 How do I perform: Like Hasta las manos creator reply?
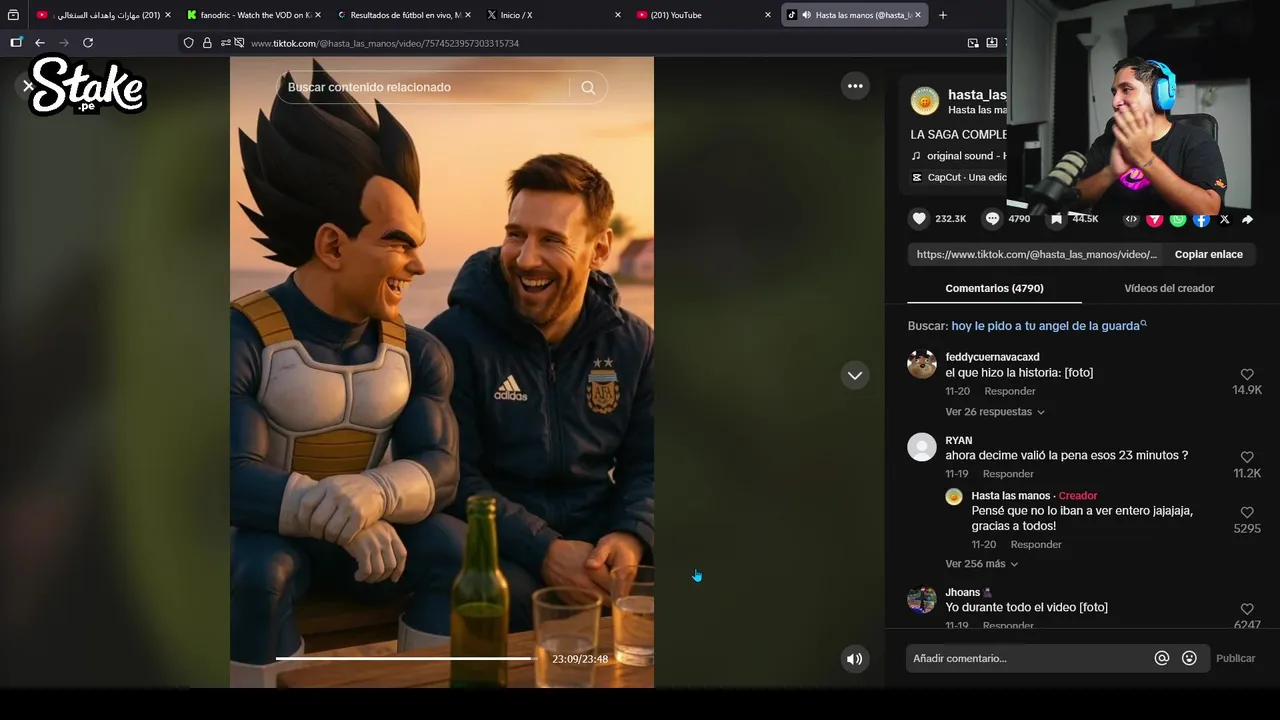[x=1247, y=512]
